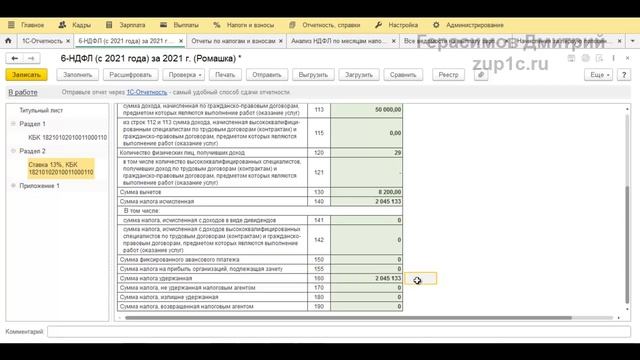The width and height of the screenshot is (640, 360).
Task: Click the Отправить button
Action: click(267, 75)
